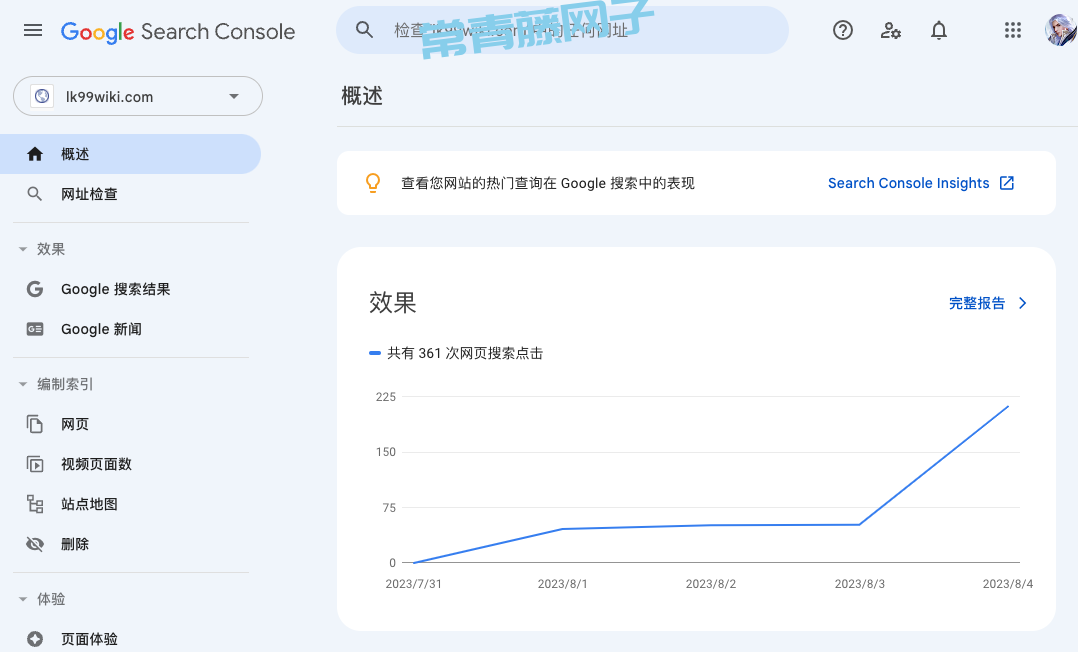Click the video pages icon beside 视频页面数

[x=34, y=464]
